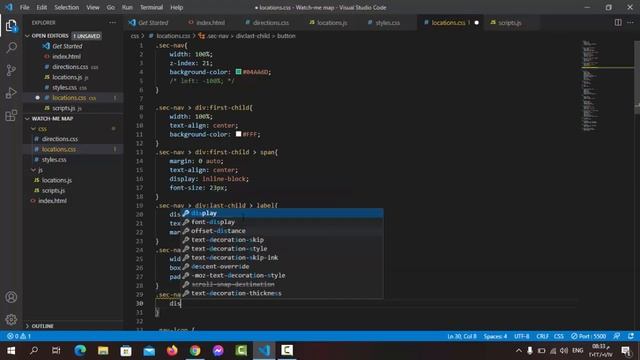Image resolution: width=640 pixels, height=360 pixels.
Task: Open Windows taskbar search
Action: click(x=34, y=351)
